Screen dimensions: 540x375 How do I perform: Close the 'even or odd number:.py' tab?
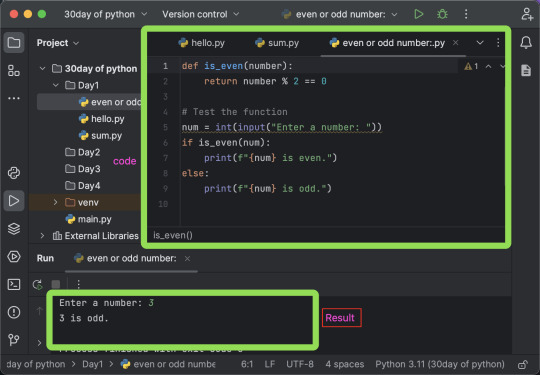tap(456, 43)
